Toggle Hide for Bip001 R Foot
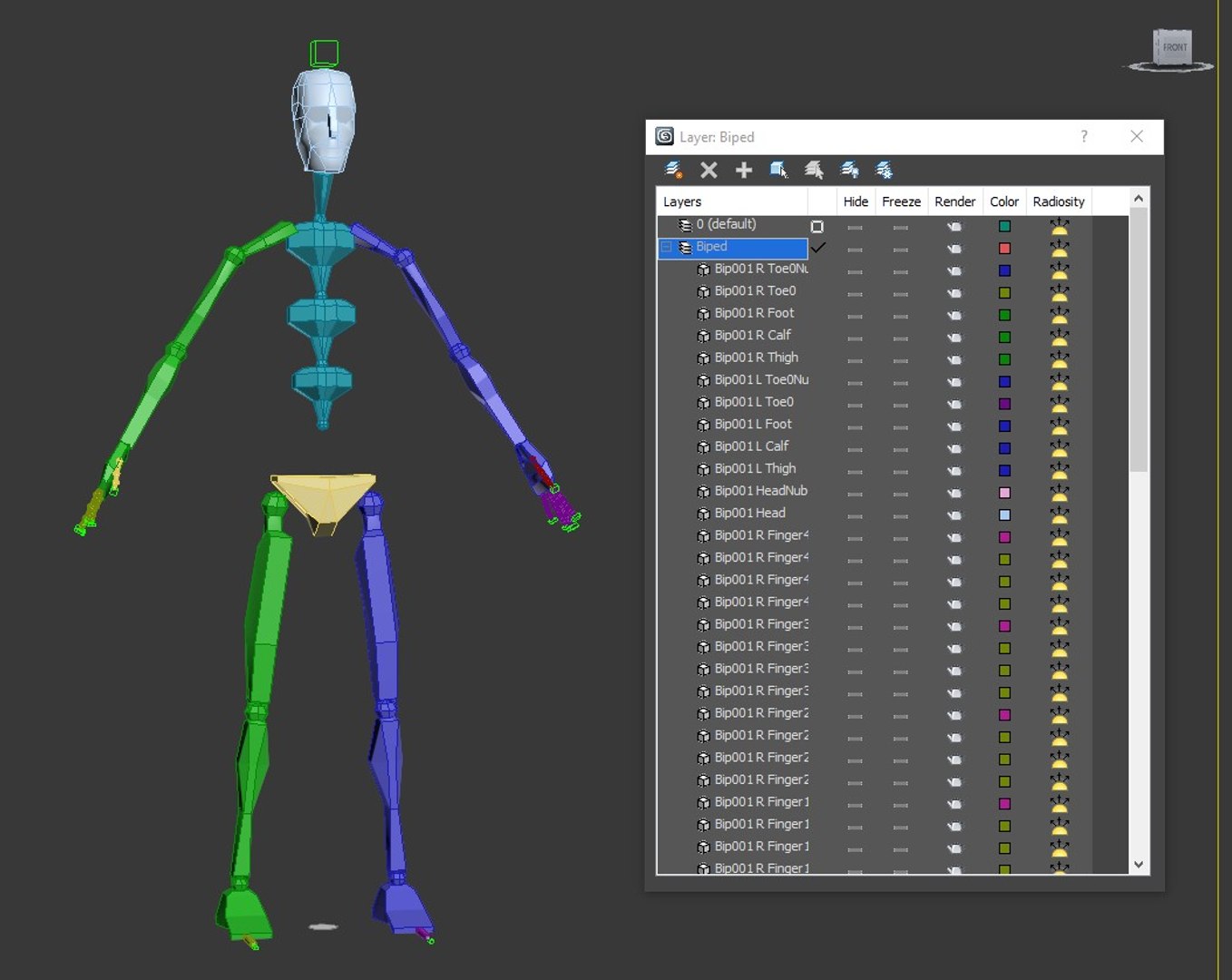 855,315
